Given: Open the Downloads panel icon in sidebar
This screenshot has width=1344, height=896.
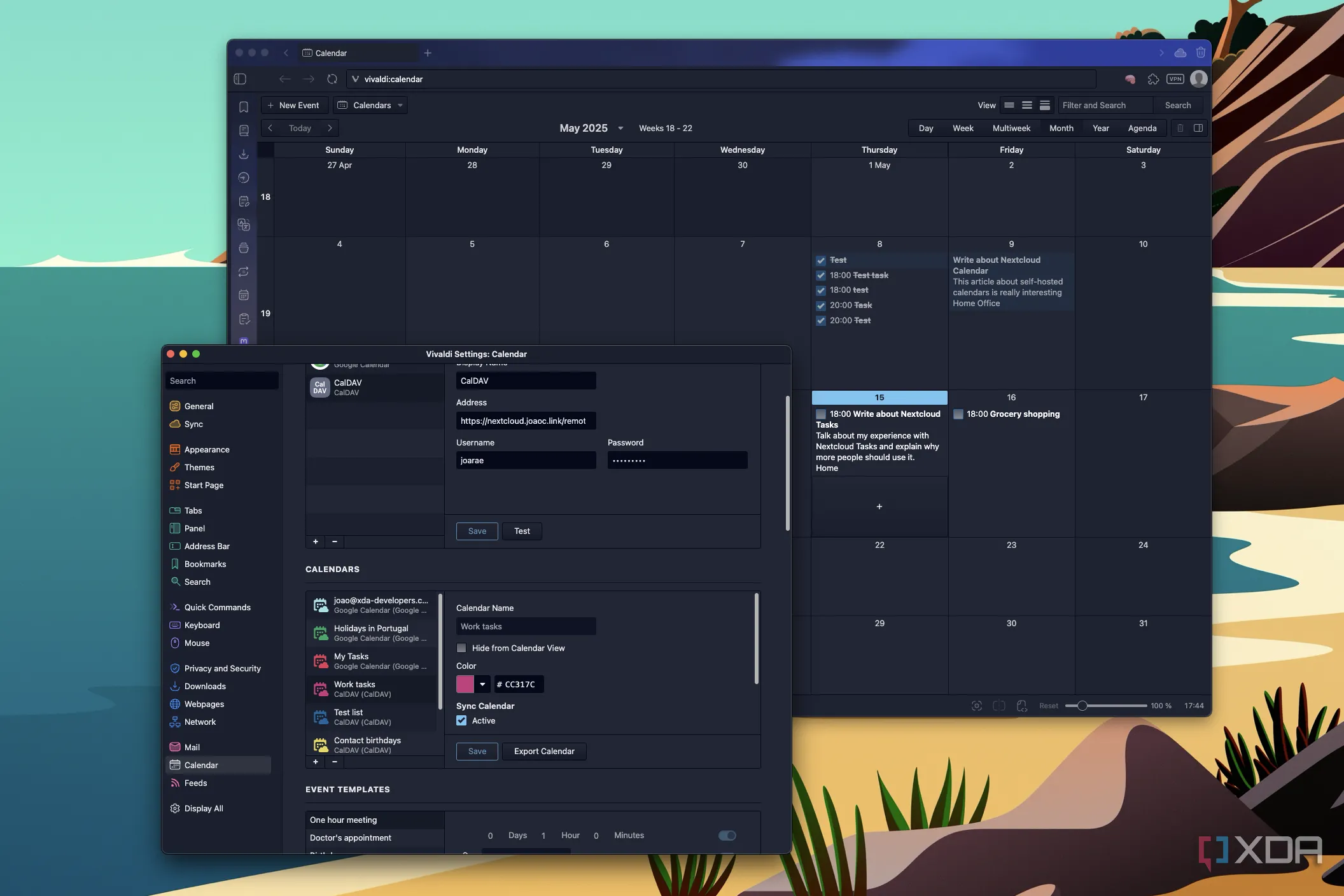Looking at the screenshot, I should pyautogui.click(x=243, y=154).
